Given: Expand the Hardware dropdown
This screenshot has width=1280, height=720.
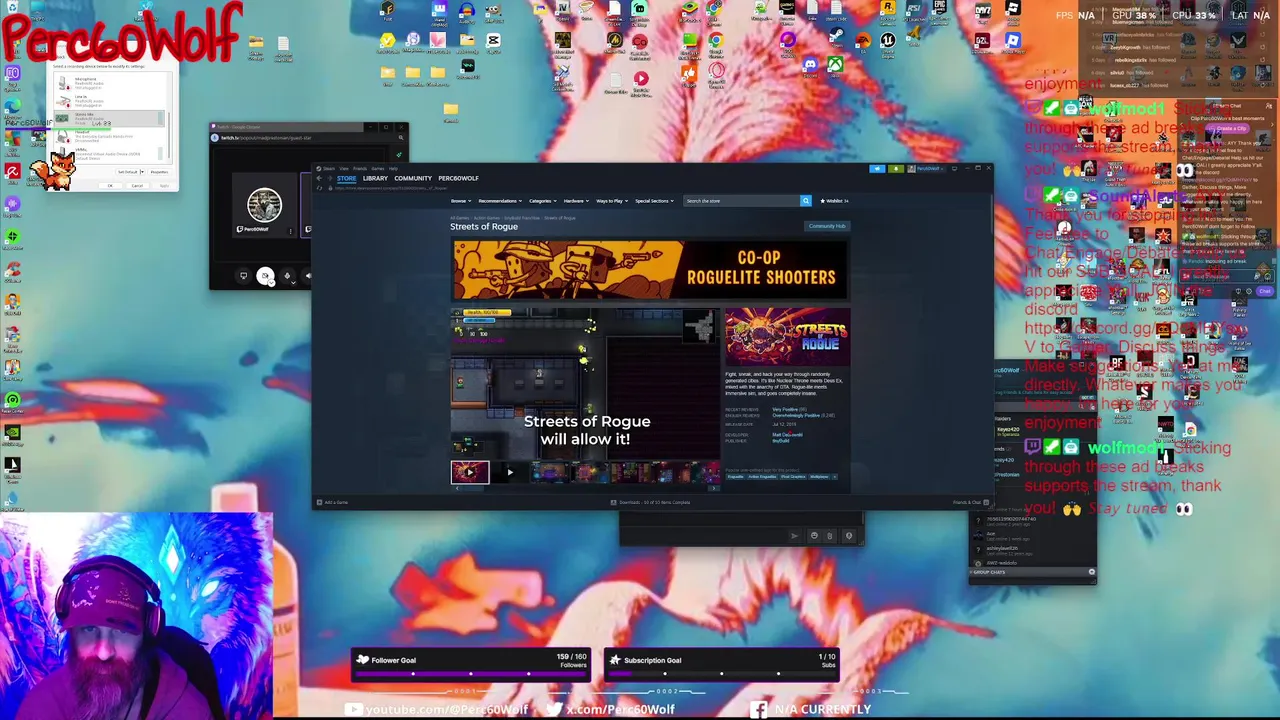Looking at the screenshot, I should tap(576, 201).
